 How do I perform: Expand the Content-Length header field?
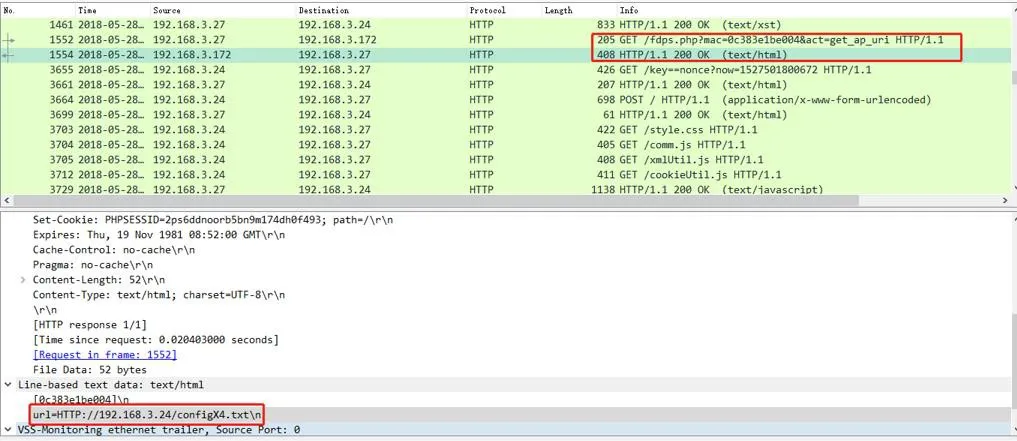pyautogui.click(x=23, y=280)
